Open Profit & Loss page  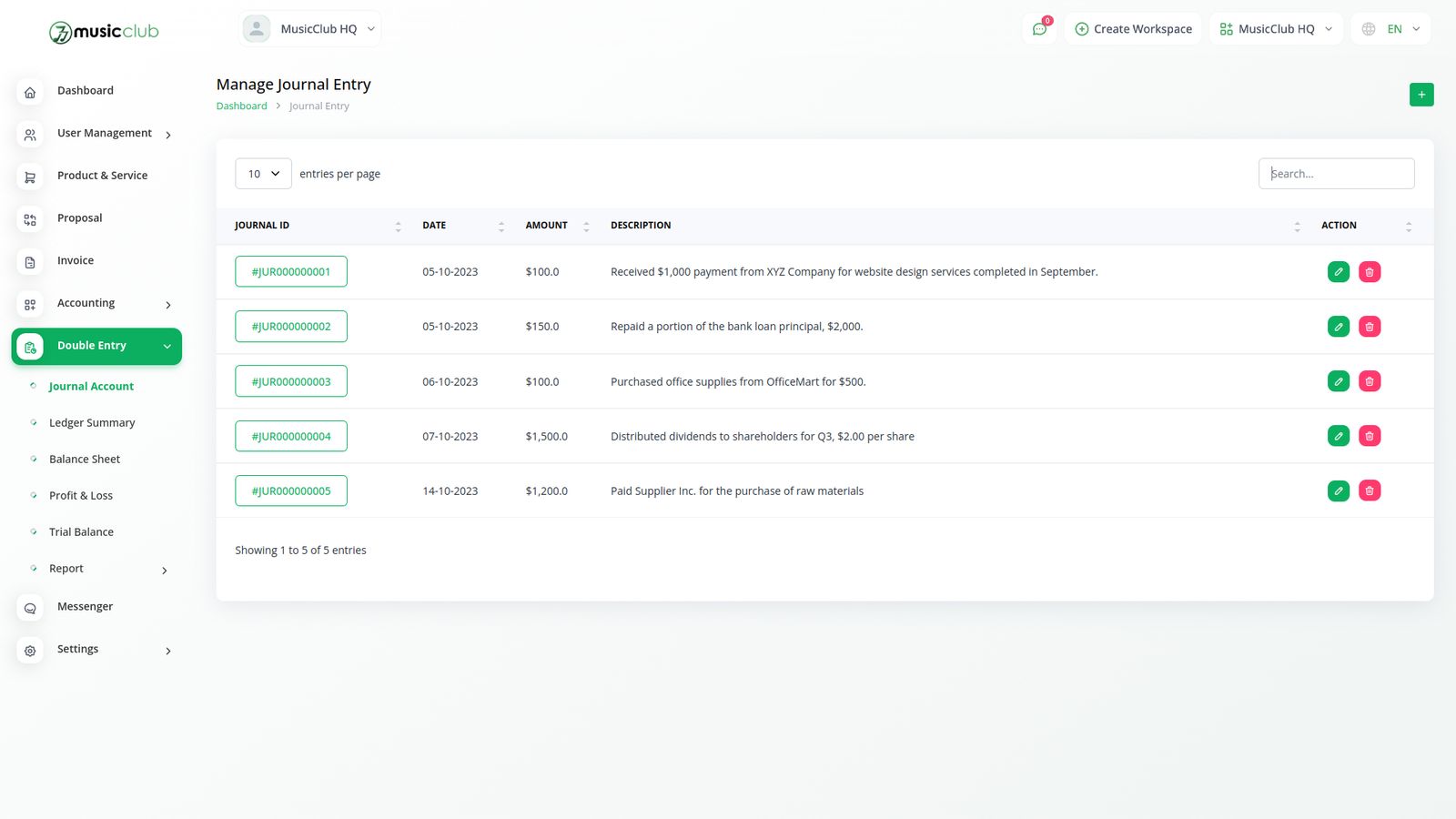coord(81,495)
